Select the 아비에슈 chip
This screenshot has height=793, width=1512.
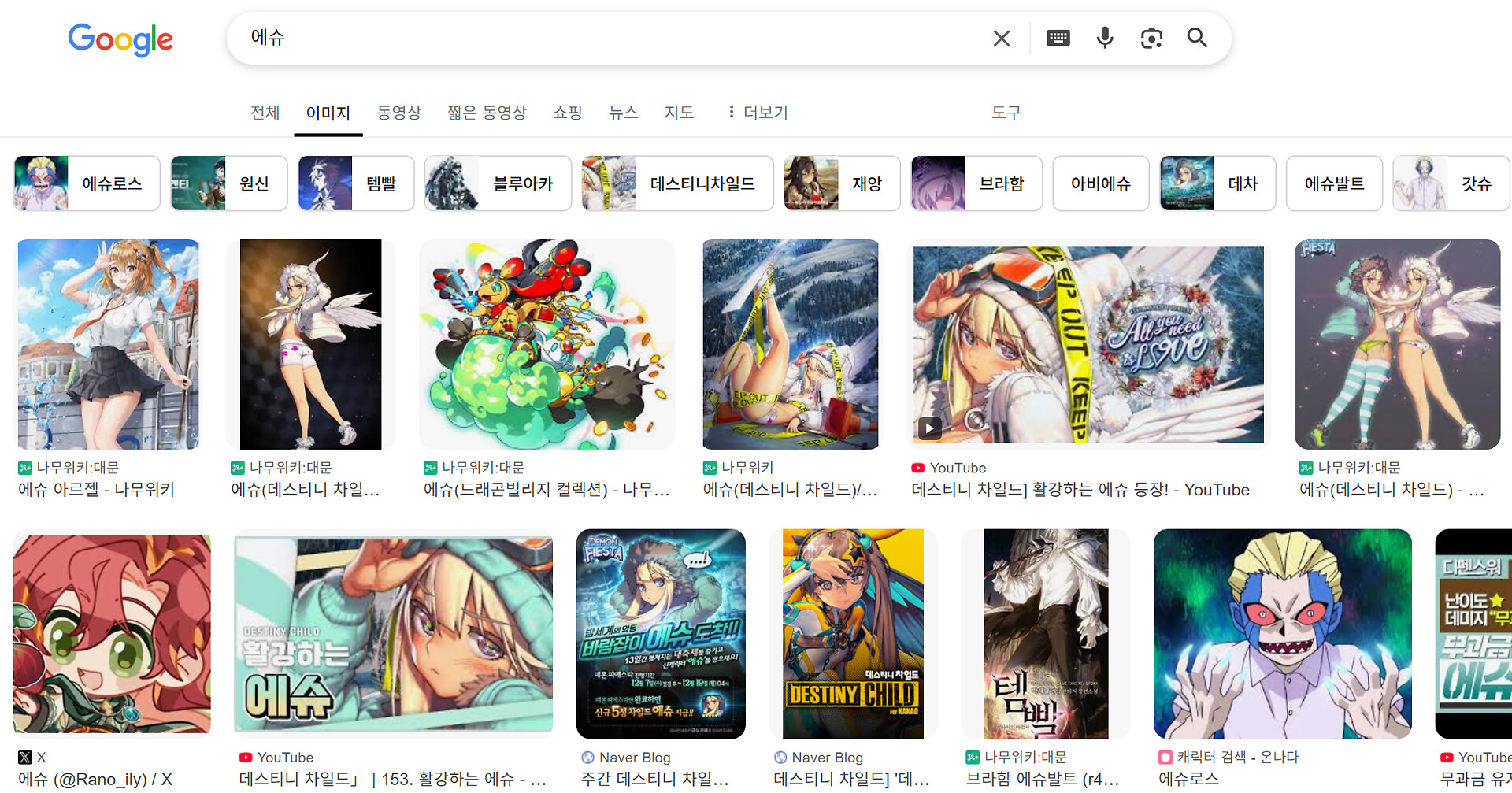(1101, 183)
